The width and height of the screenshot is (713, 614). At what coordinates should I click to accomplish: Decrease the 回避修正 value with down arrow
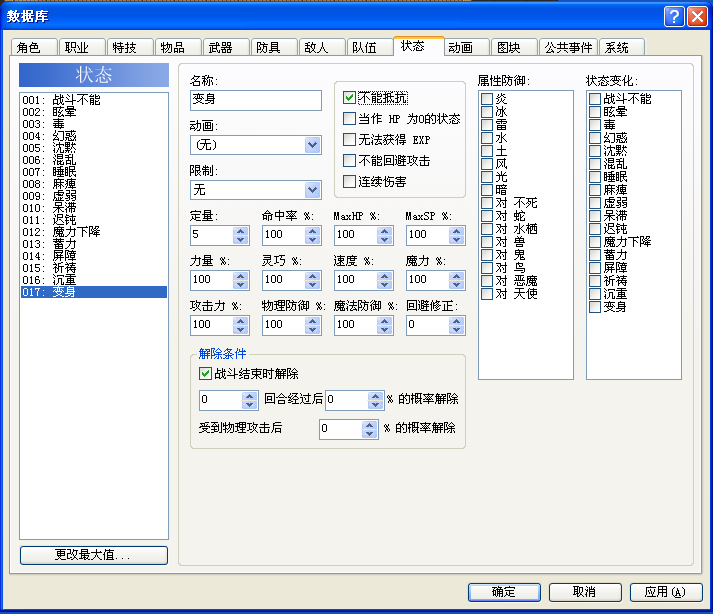point(456,330)
